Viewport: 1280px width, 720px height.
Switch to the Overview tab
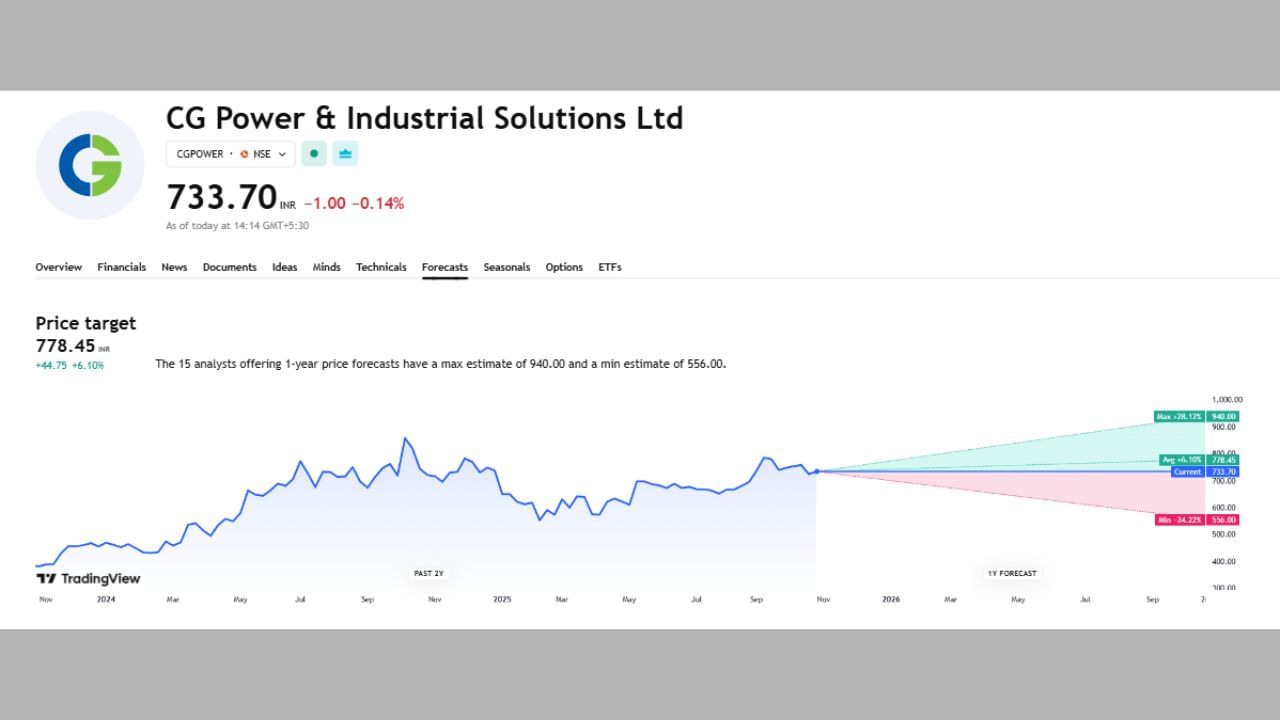pyautogui.click(x=59, y=267)
